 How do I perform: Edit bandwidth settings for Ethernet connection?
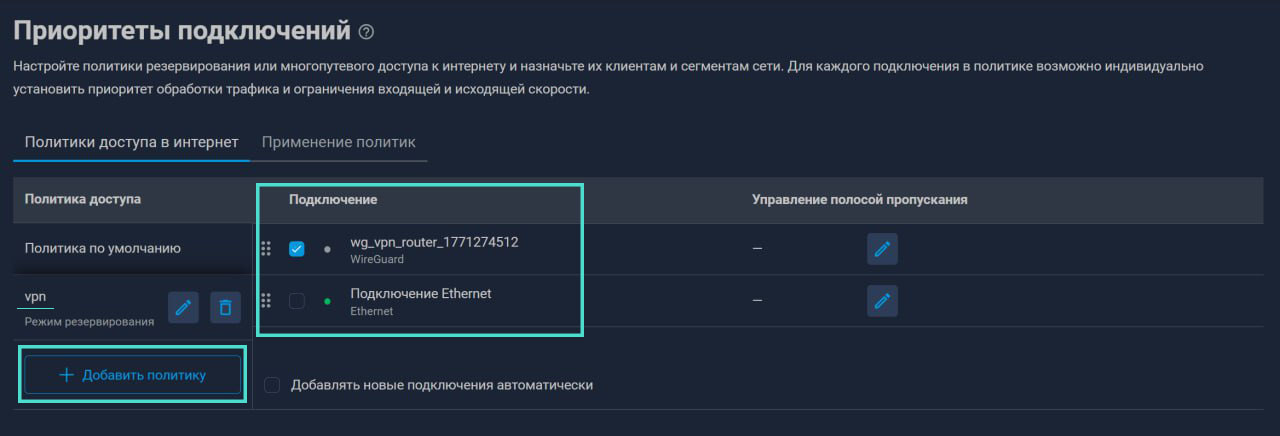pyautogui.click(x=882, y=300)
